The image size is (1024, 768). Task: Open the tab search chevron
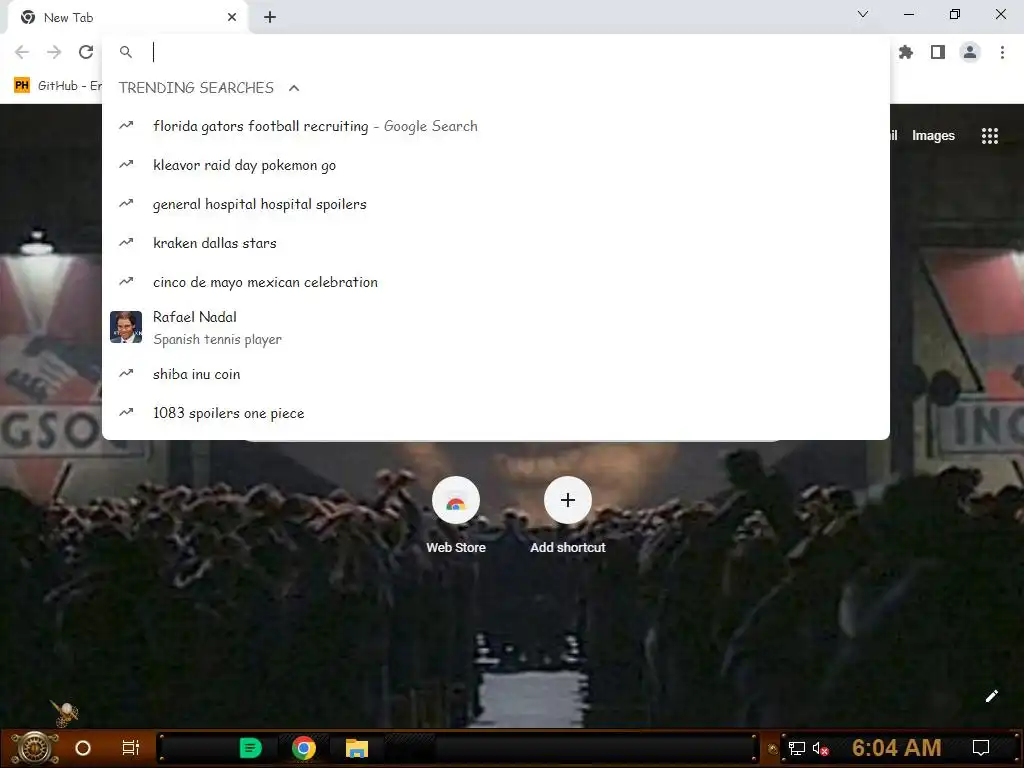[x=863, y=14]
